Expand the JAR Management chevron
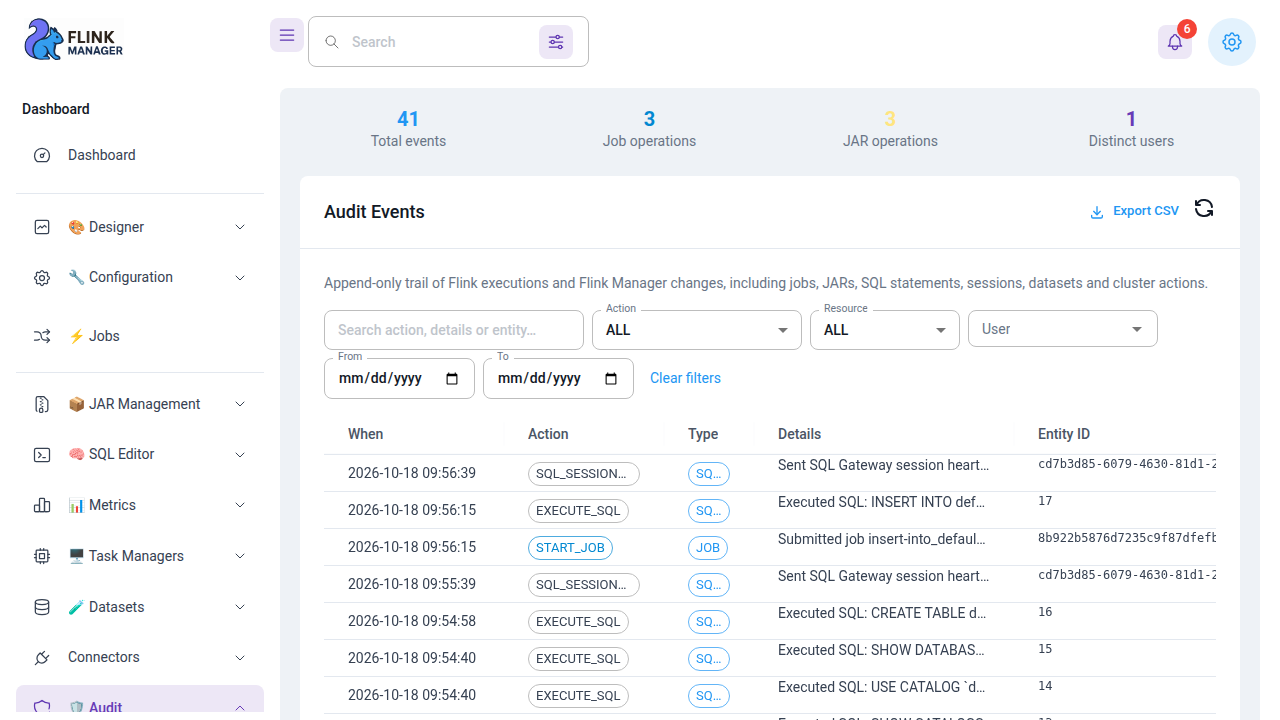The width and height of the screenshot is (1280, 720). [240, 404]
